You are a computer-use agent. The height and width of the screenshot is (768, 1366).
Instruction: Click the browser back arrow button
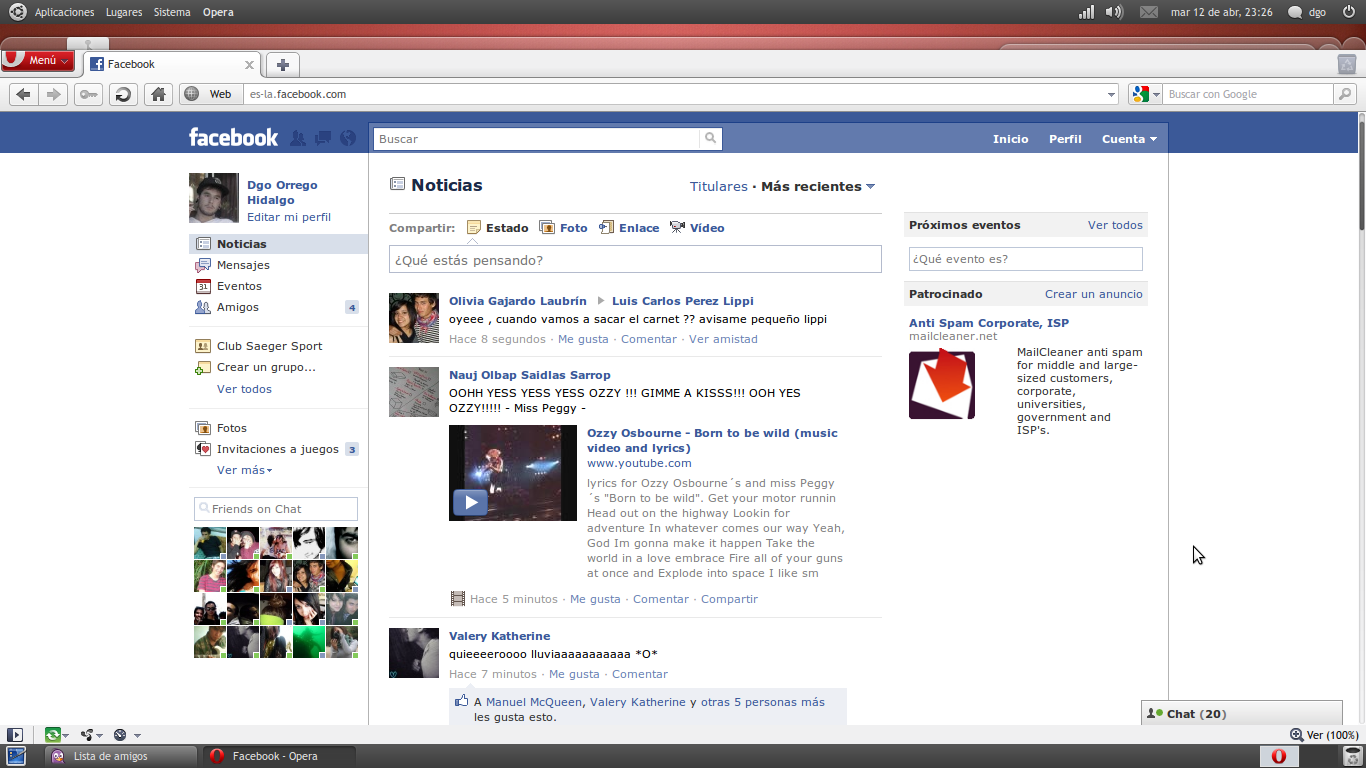(x=24, y=94)
